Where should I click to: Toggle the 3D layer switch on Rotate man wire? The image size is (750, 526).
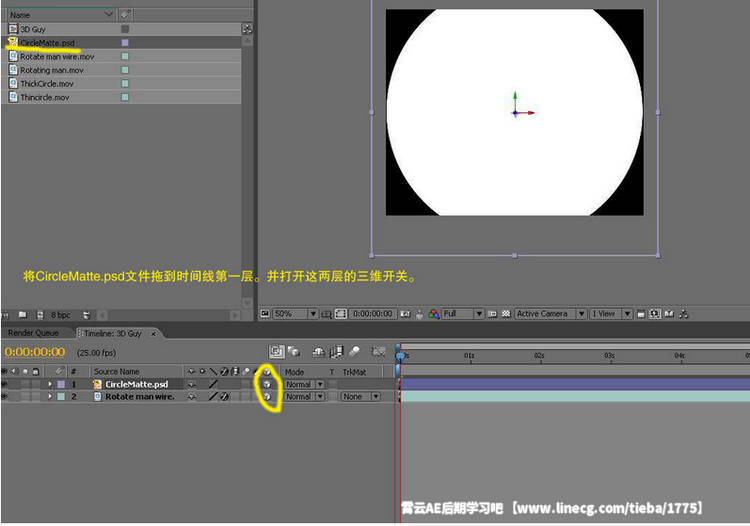267,397
